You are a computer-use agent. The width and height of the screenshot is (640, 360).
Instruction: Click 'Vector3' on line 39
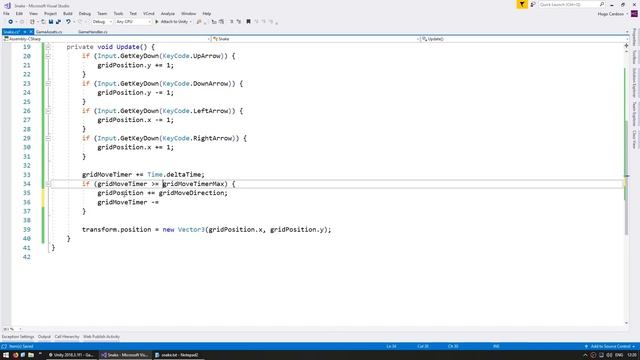(x=191, y=230)
